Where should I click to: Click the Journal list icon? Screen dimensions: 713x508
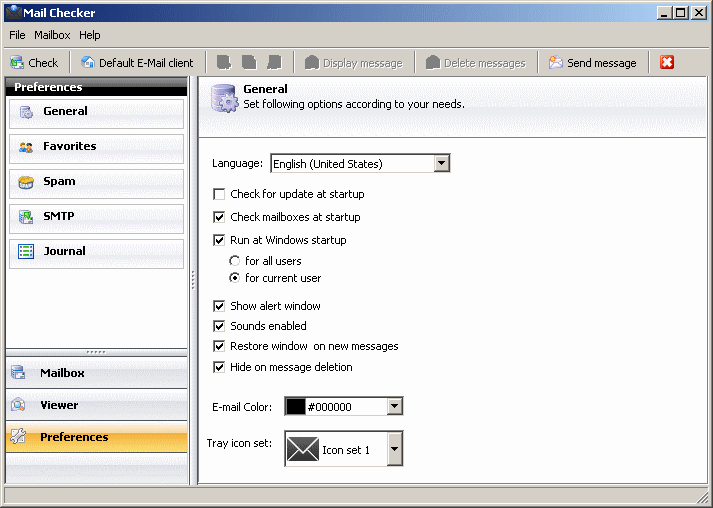26,251
